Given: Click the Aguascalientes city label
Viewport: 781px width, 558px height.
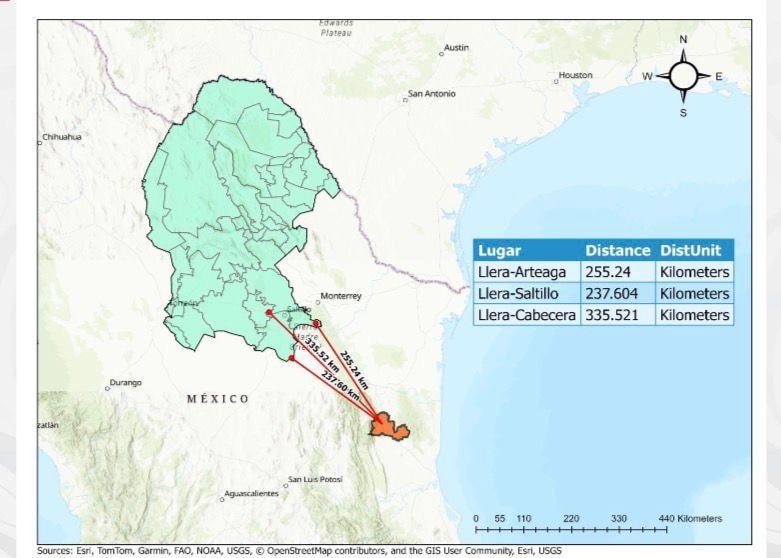Looking at the screenshot, I should 252,494.
